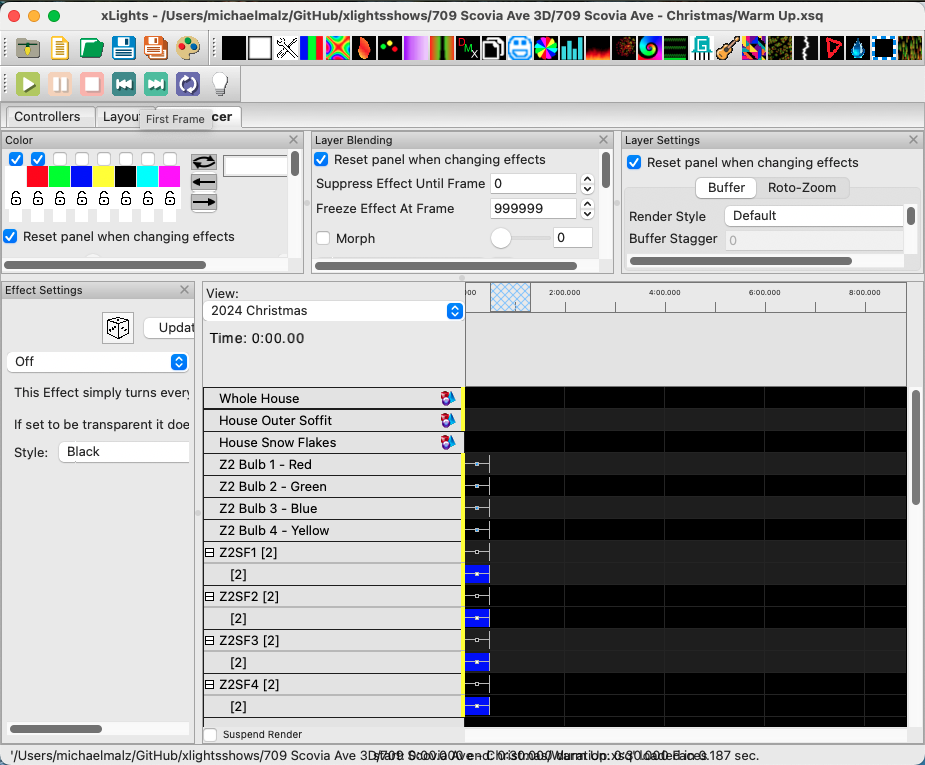This screenshot has height=765, width=925.
Task: Toggle the light bulb output icon
Action: [220, 84]
